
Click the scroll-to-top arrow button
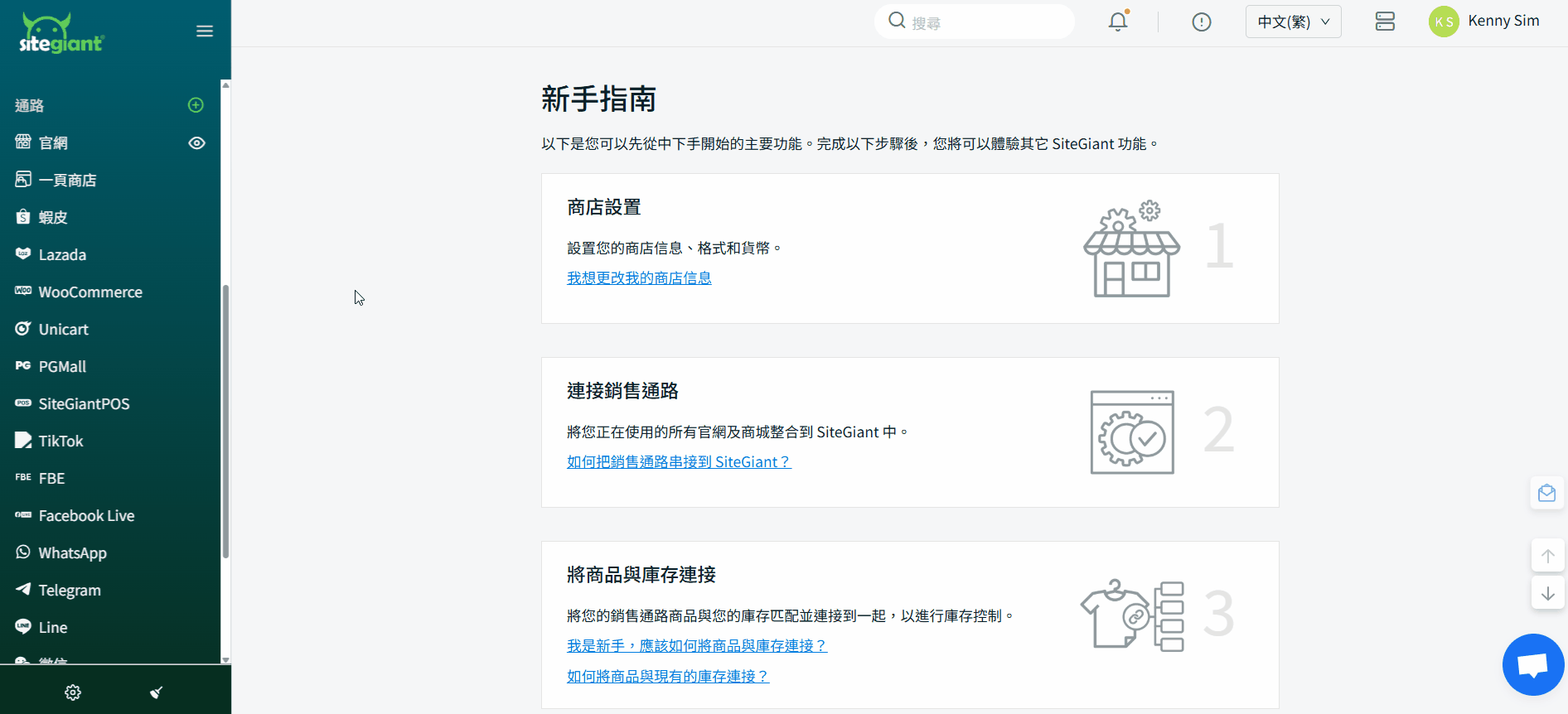point(1547,556)
